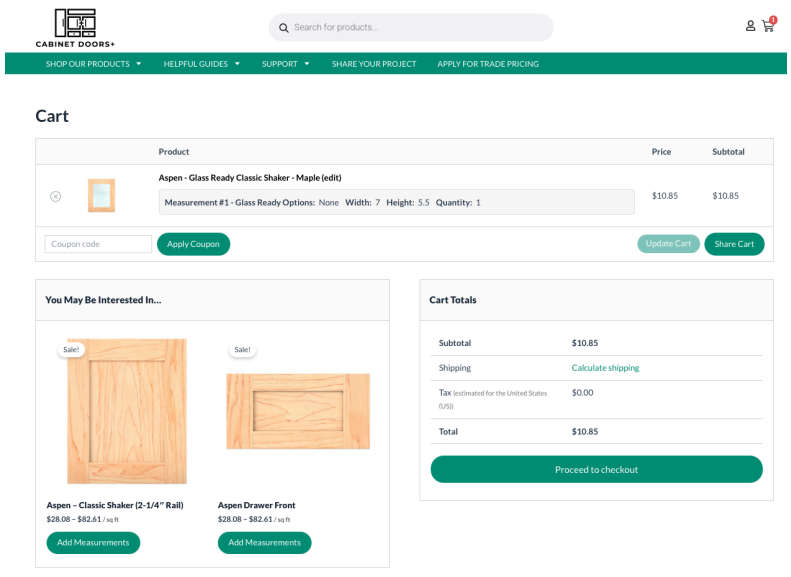The height and width of the screenshot is (577, 791).
Task: Click Proceed to checkout
Action: coord(596,470)
